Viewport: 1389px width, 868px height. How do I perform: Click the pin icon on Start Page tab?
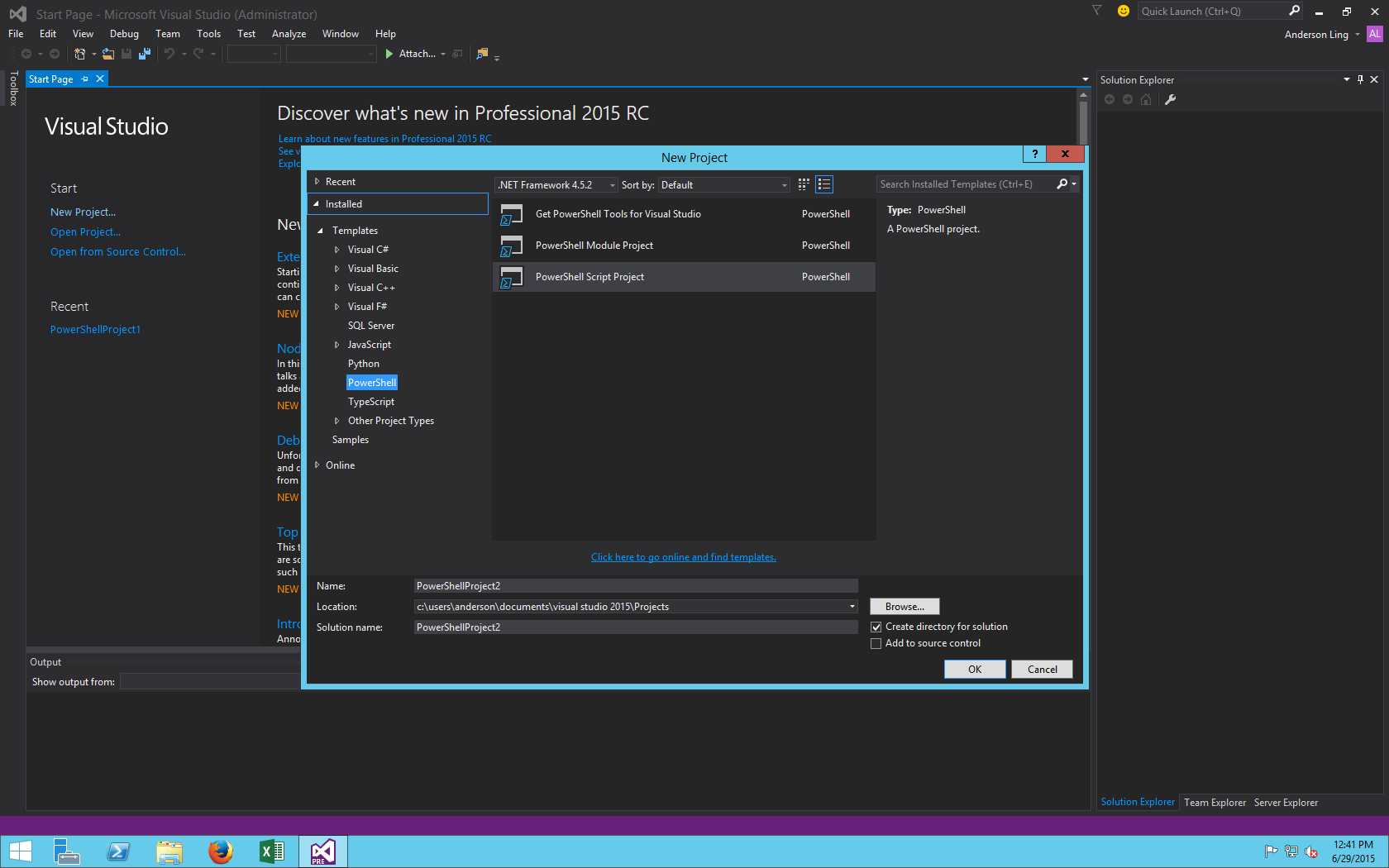[84, 79]
